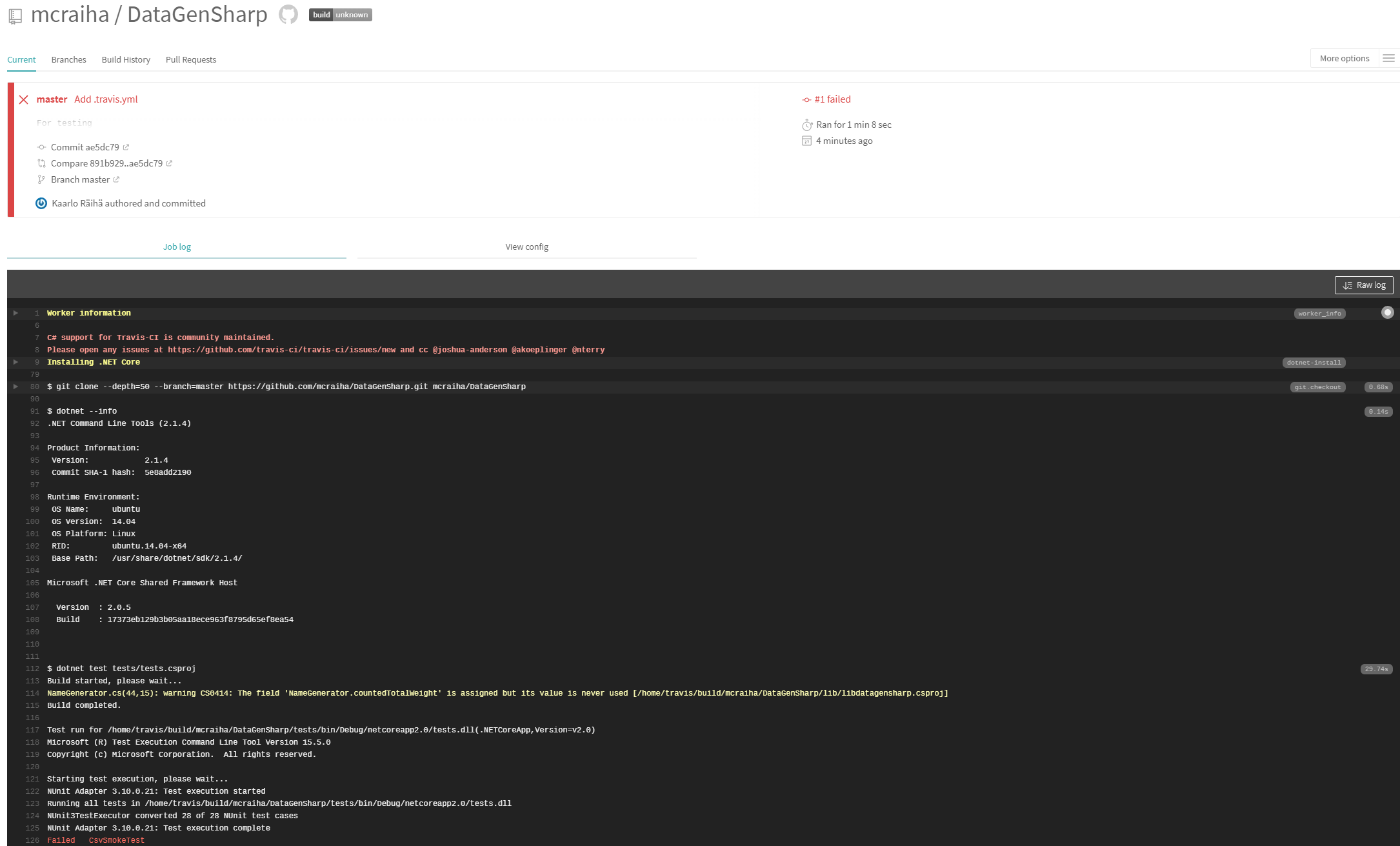Click the Raw log button

click(1364, 285)
